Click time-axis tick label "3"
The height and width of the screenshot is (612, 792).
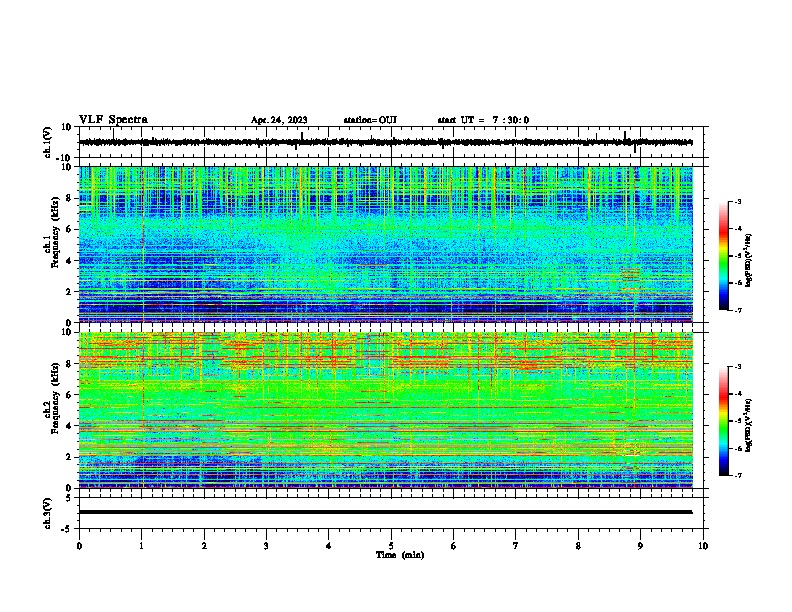click(x=266, y=546)
